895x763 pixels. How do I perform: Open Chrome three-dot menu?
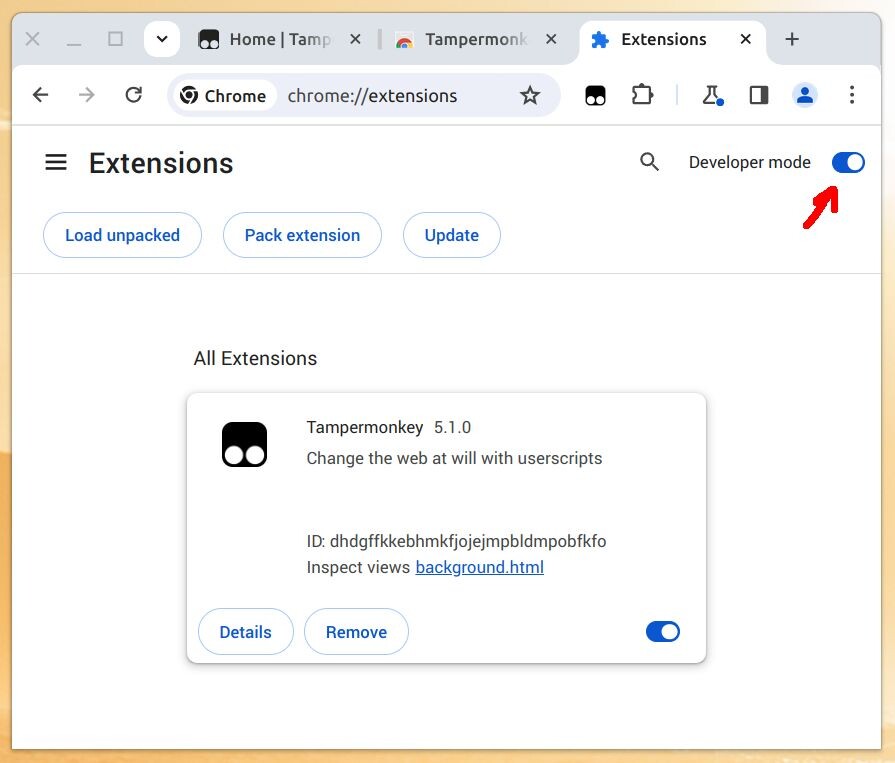852,95
